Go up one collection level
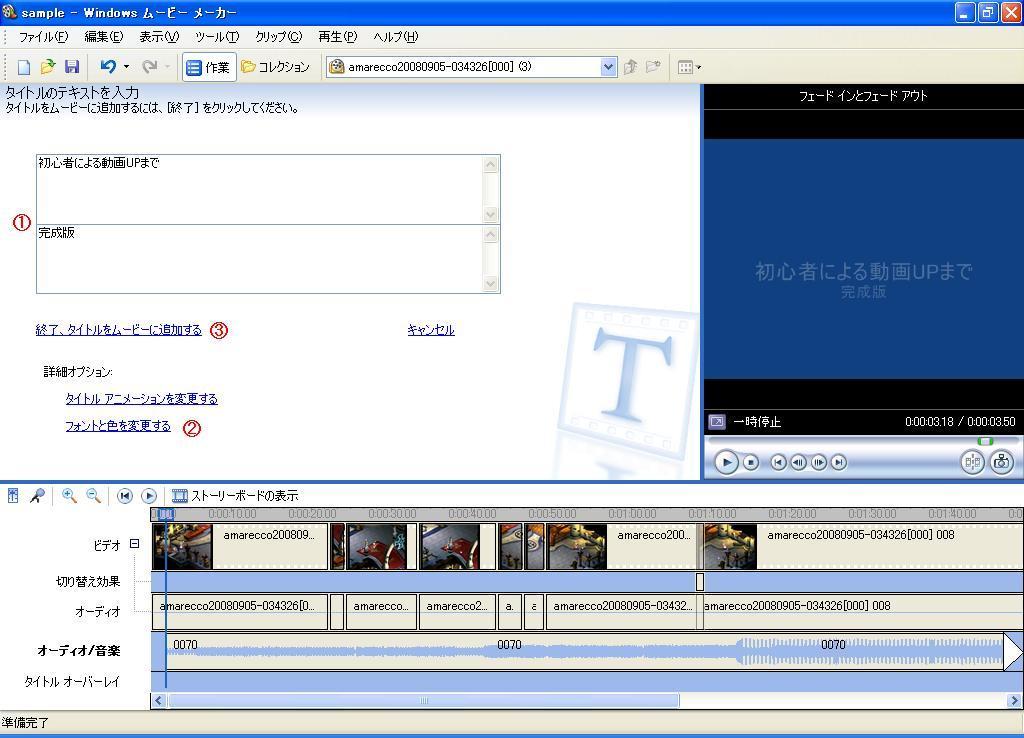 pos(630,67)
